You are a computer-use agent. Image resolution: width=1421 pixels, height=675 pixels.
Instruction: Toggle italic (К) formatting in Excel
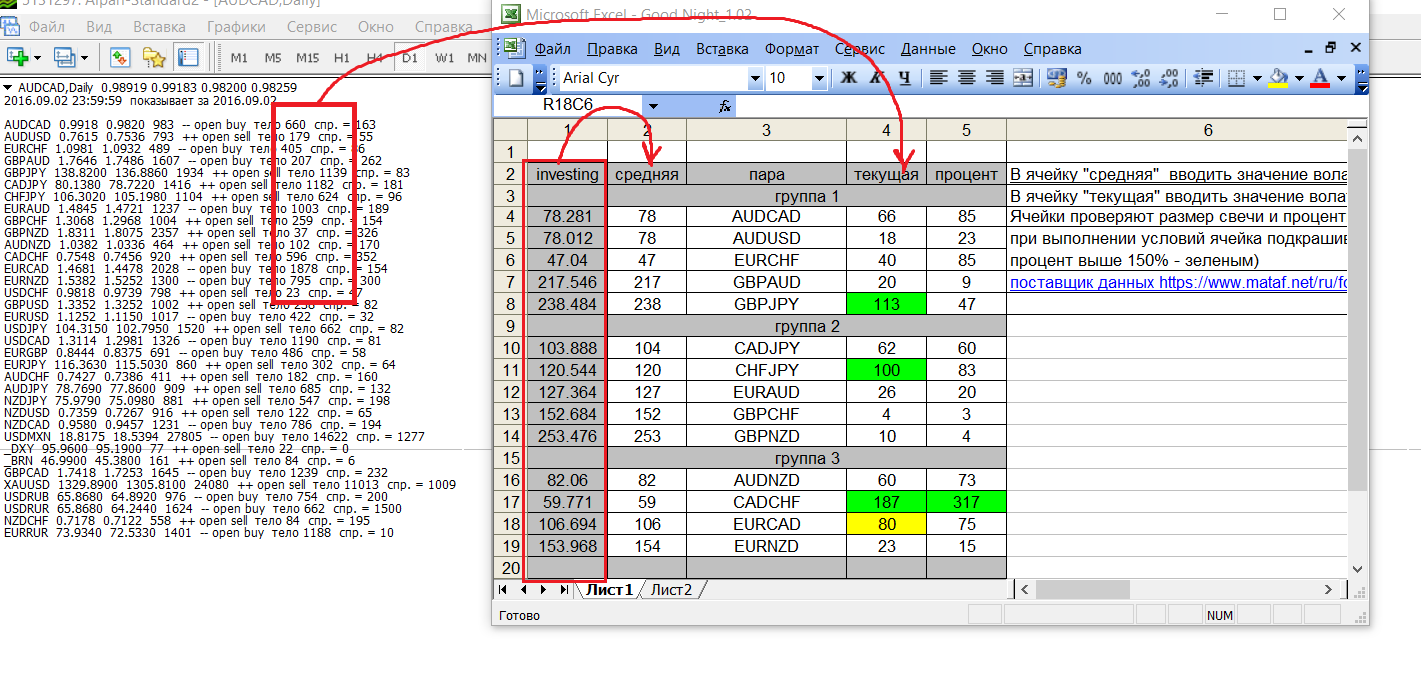[x=877, y=78]
